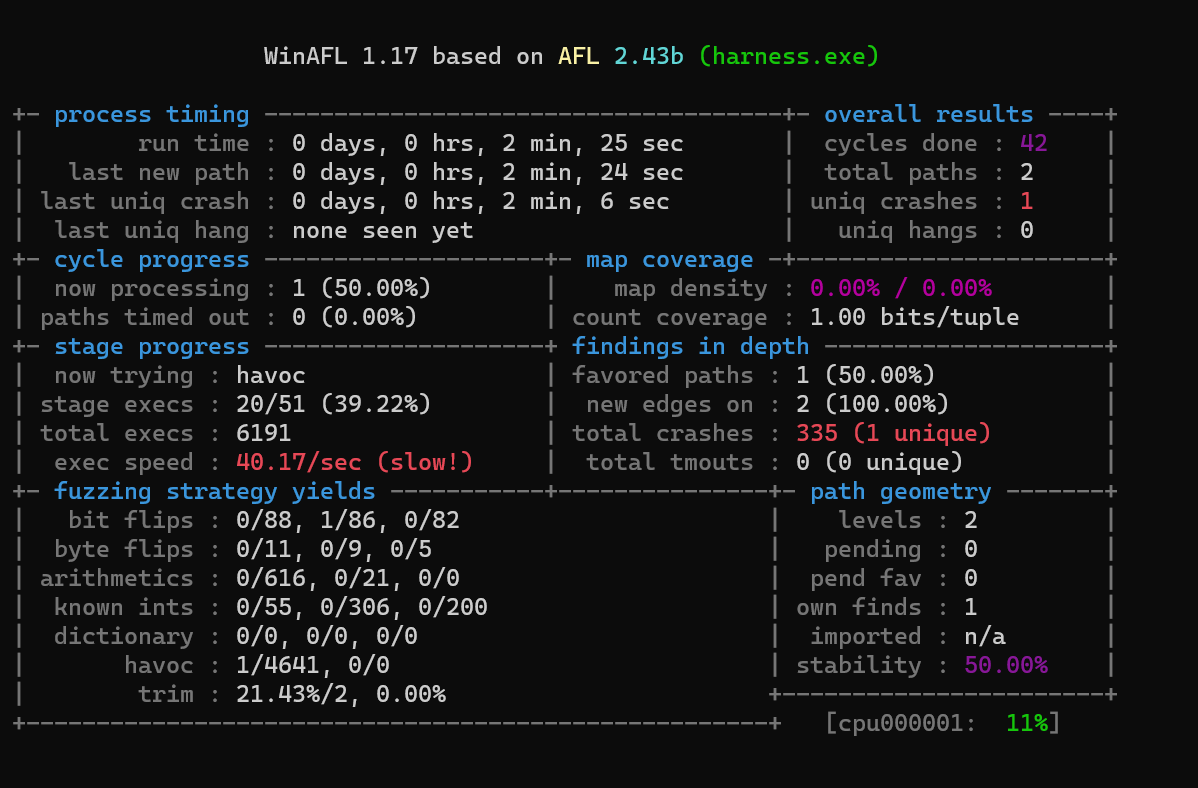Click the AFL 2.43b version number
Image resolution: width=1198 pixels, height=788 pixels.
tap(649, 57)
